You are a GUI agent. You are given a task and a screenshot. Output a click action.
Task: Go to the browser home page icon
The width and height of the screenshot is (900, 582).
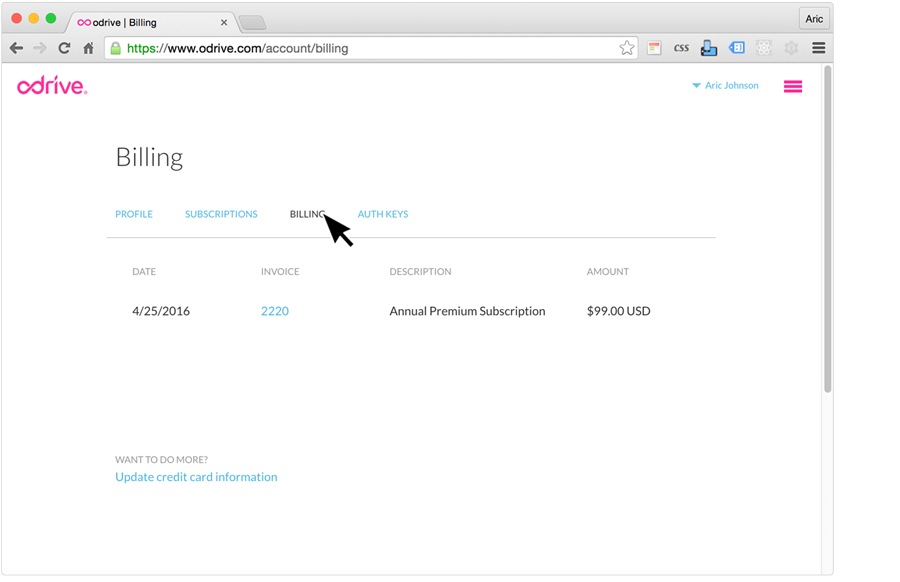click(x=88, y=48)
